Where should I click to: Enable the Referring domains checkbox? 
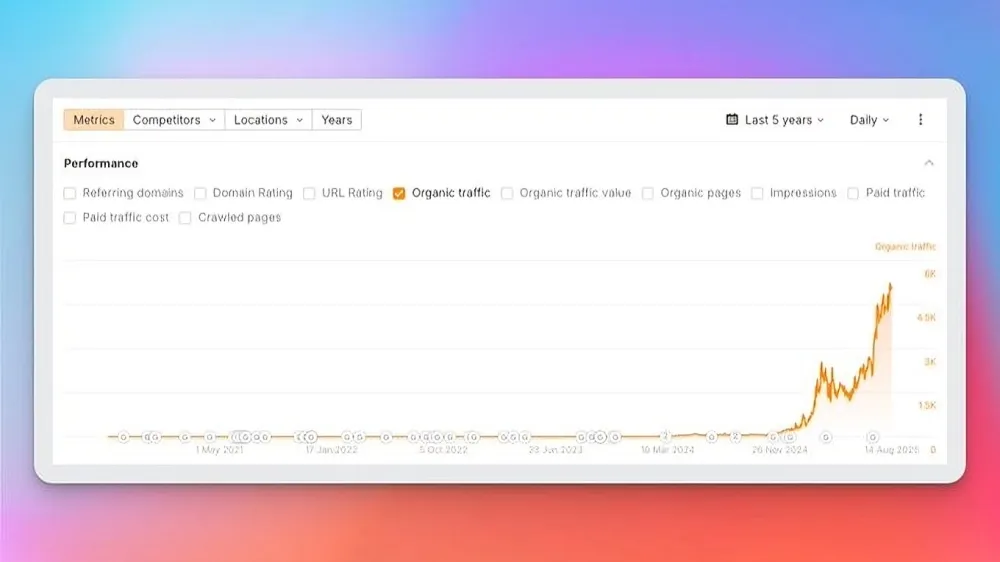click(x=70, y=193)
